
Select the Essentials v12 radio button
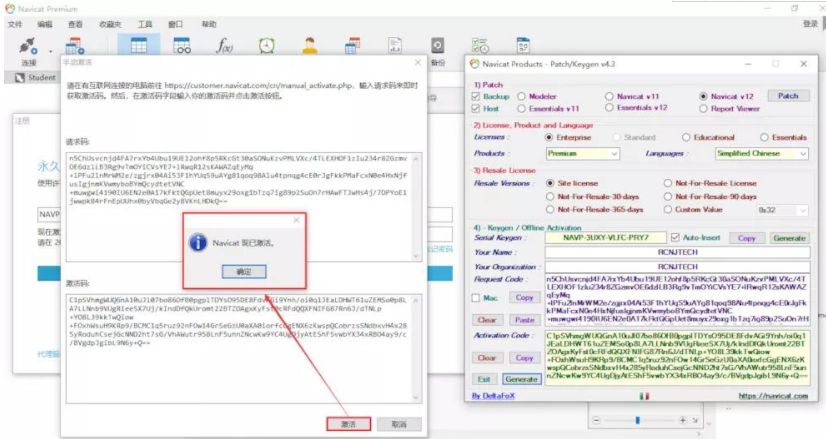click(x=609, y=108)
